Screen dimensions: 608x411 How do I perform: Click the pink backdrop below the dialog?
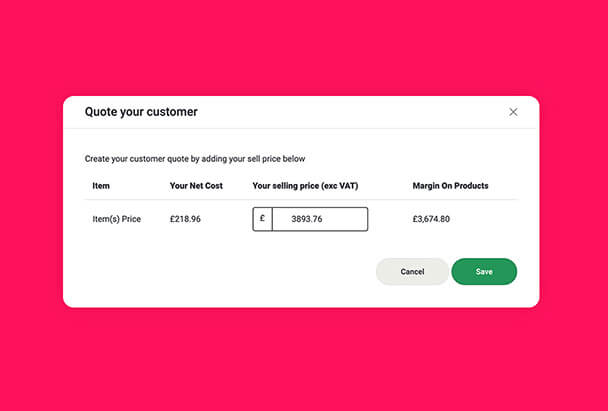coord(300,360)
